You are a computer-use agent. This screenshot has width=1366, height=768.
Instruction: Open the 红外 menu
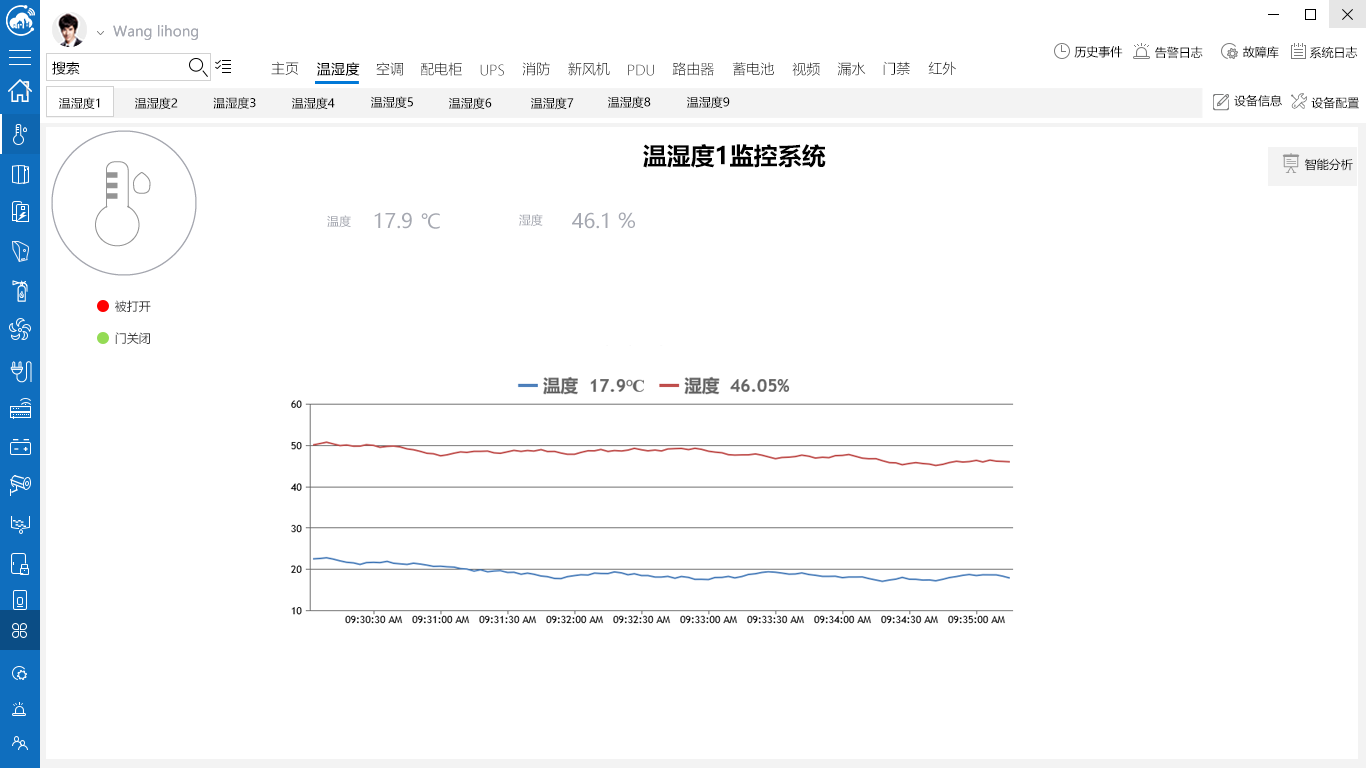click(942, 69)
